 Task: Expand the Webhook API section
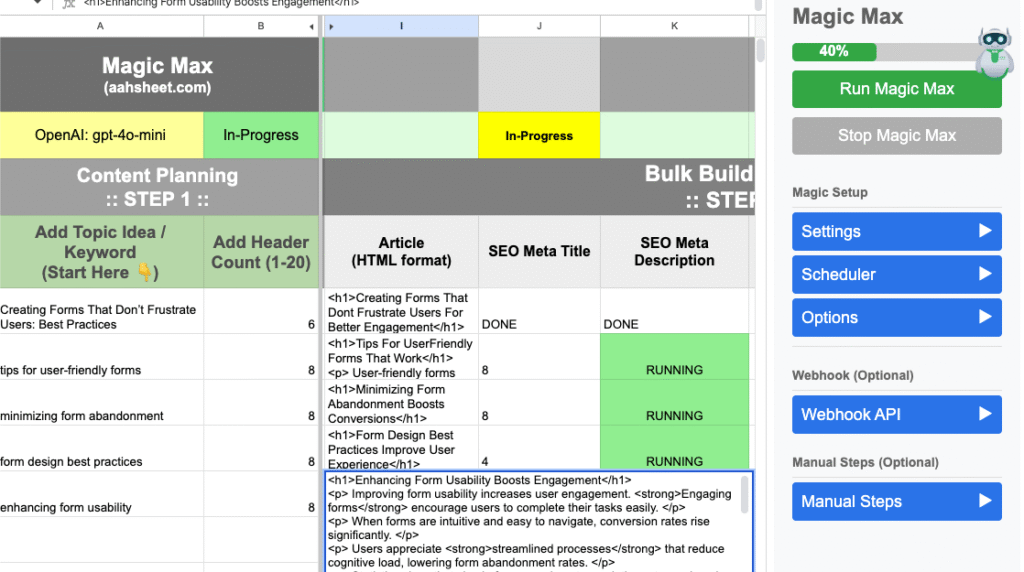tap(896, 414)
